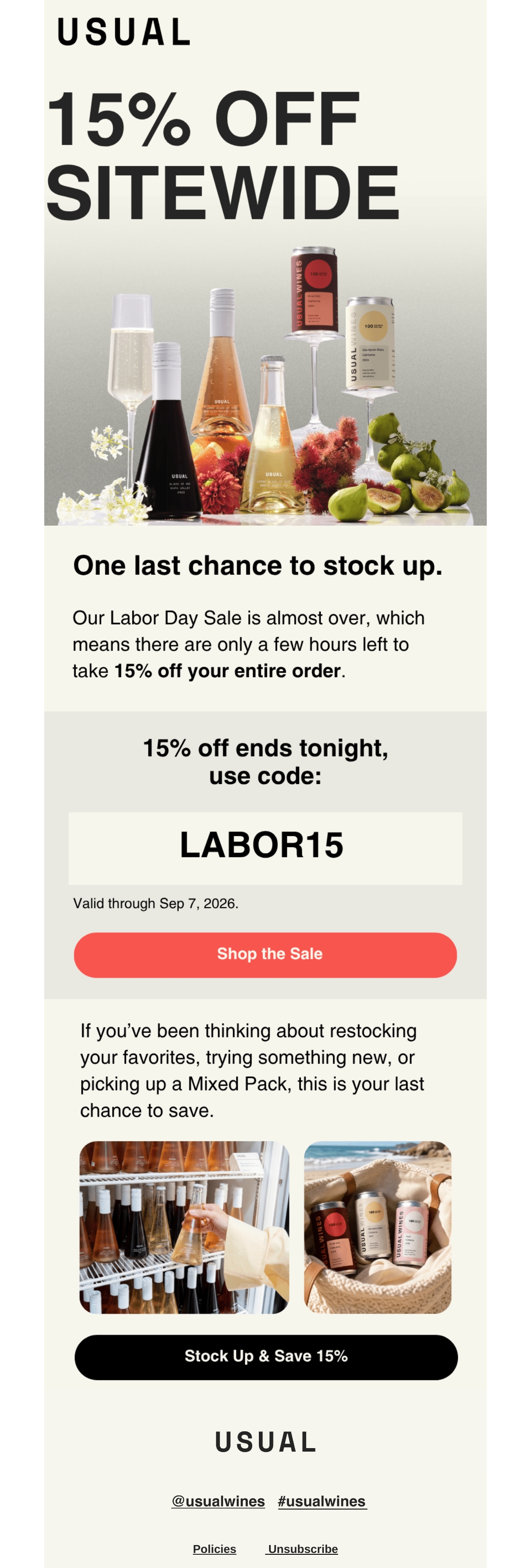Click the champagne flute in hero image
Screen dimensions: 531x1568
click(x=131, y=389)
